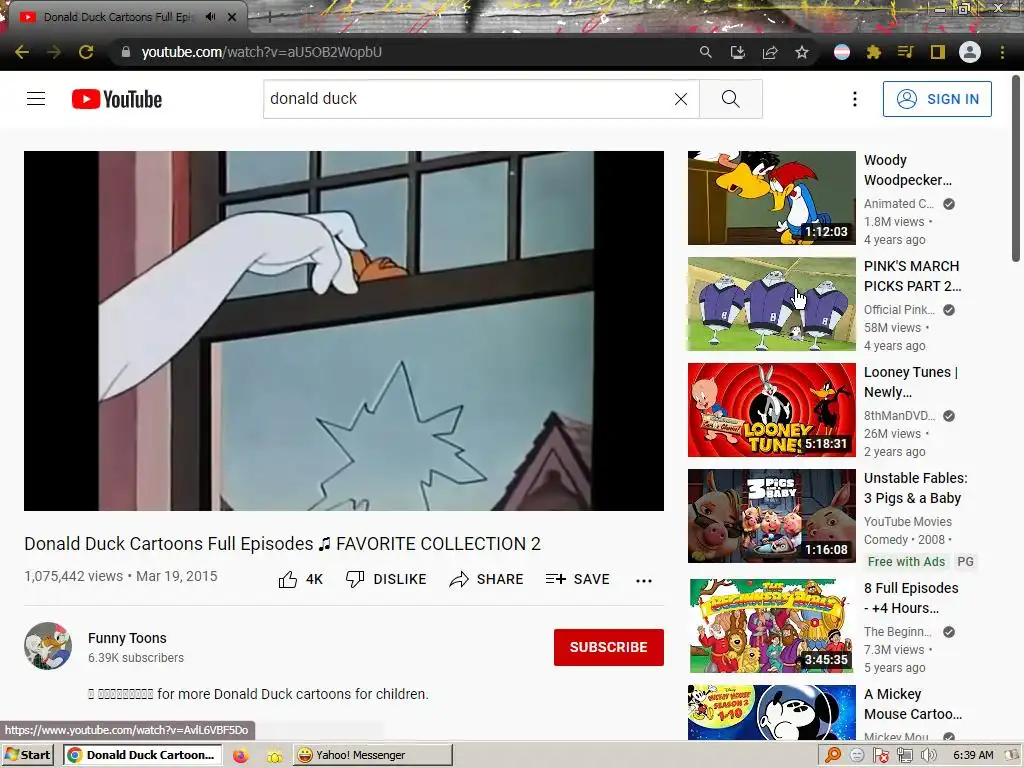Click the taskbar clock 6:39 AM
The height and width of the screenshot is (768, 1024).
973,755
